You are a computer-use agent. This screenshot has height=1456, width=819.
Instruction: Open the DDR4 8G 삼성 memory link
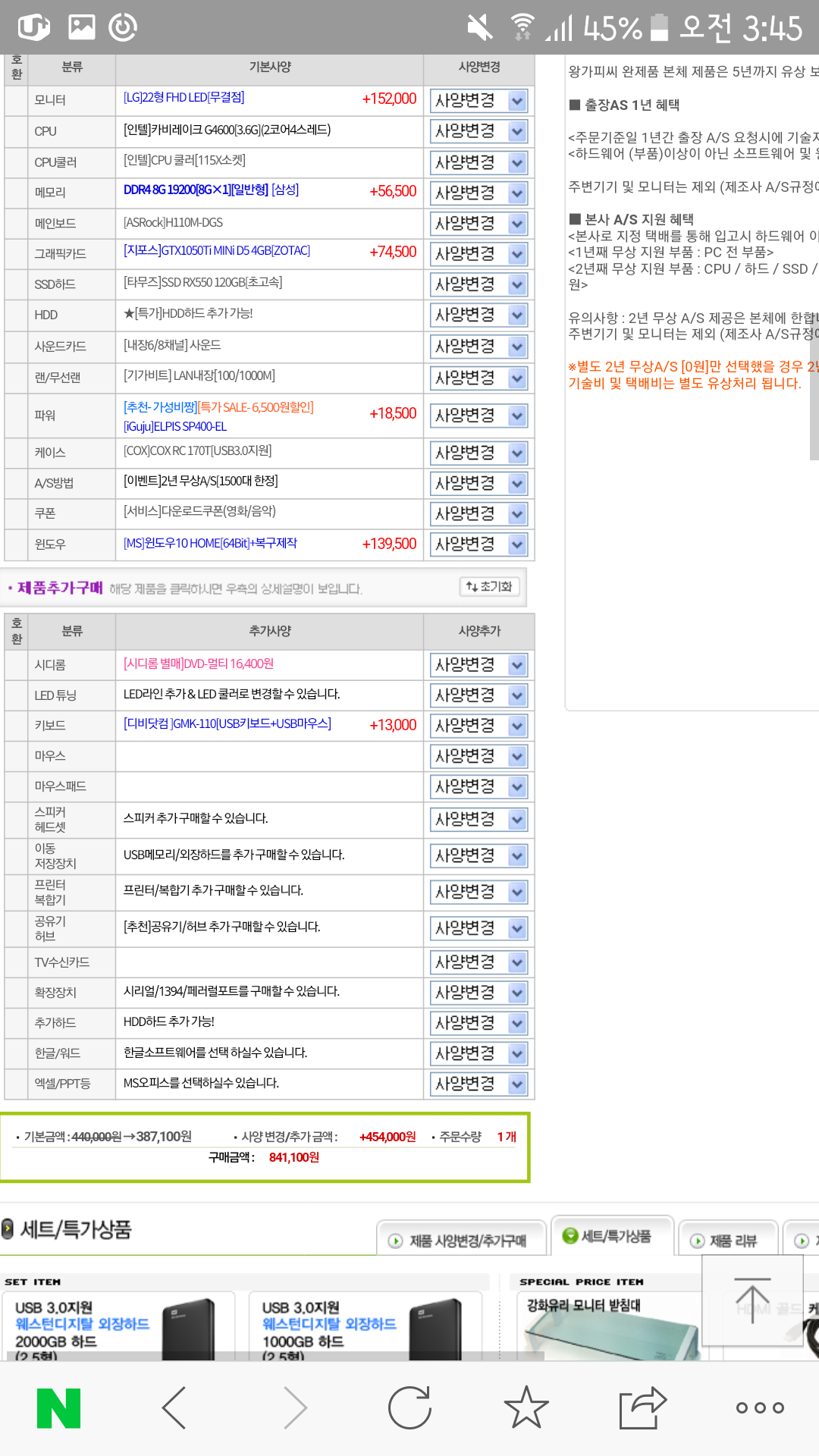click(x=212, y=190)
